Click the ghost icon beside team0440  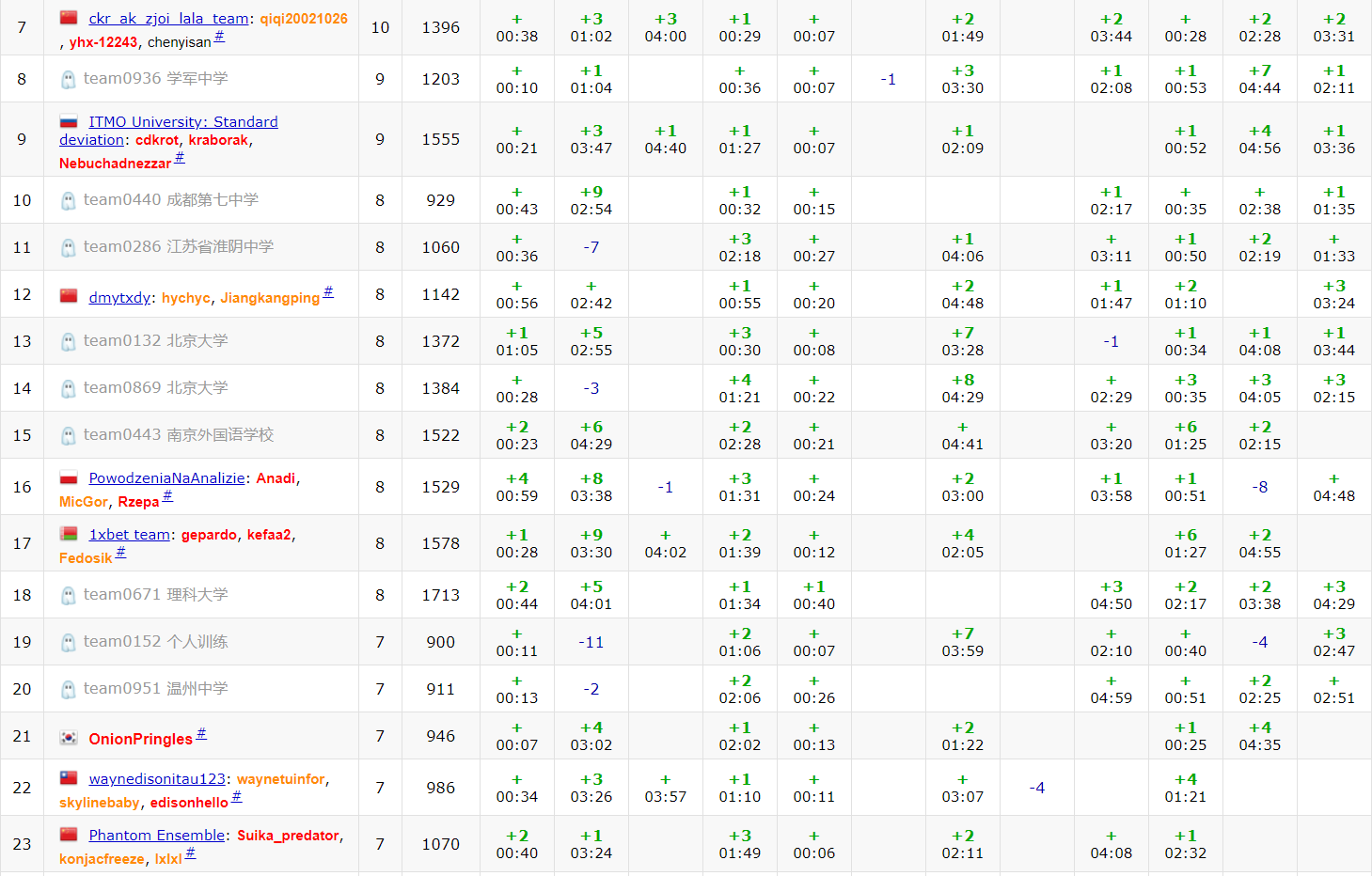coord(68,201)
